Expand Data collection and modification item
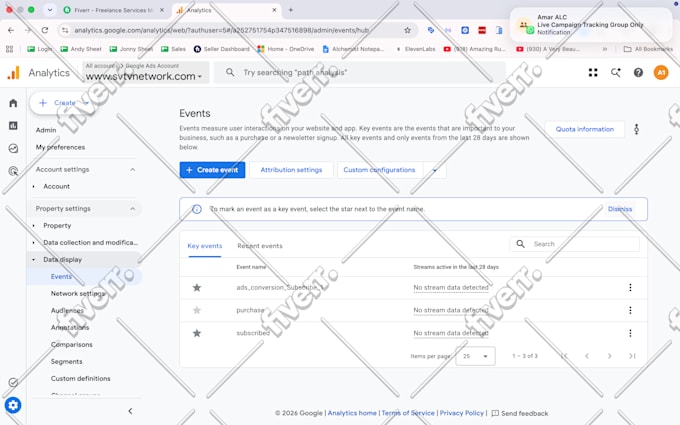The height and width of the screenshot is (425, 680). (x=33, y=242)
